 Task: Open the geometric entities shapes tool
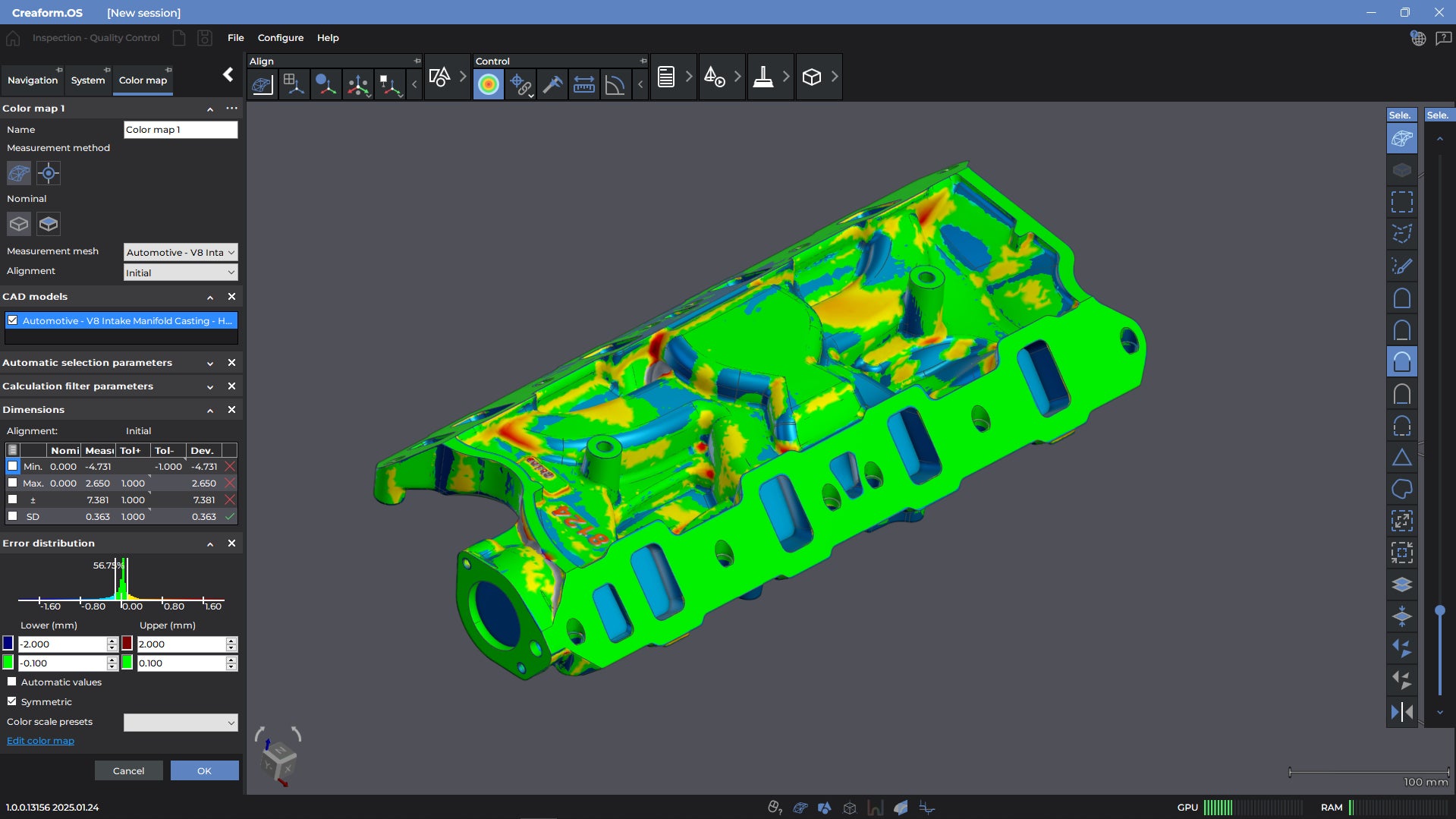440,77
